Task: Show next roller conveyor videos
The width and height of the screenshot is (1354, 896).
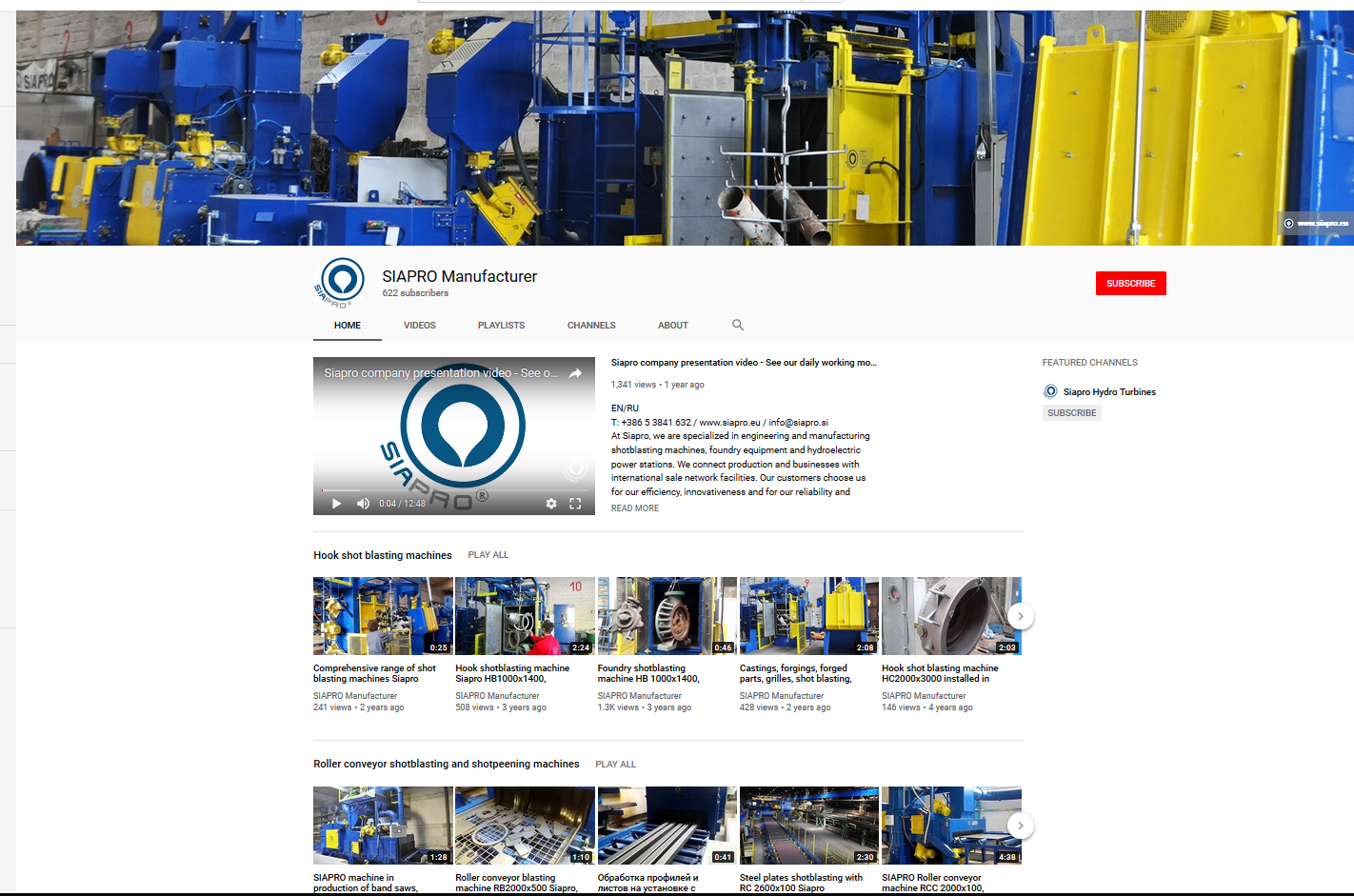Action: 1020,826
